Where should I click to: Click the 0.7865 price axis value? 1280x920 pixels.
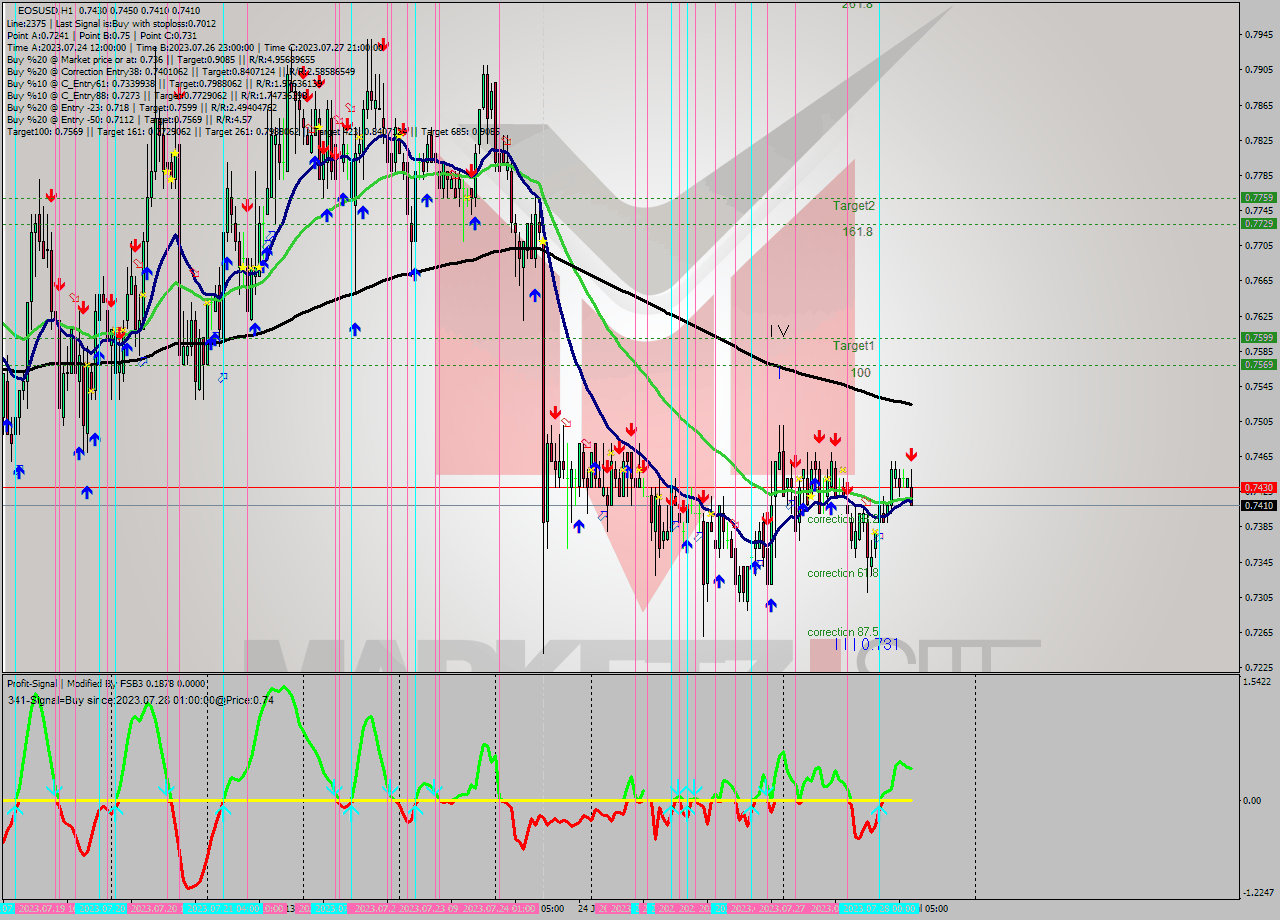point(1258,105)
